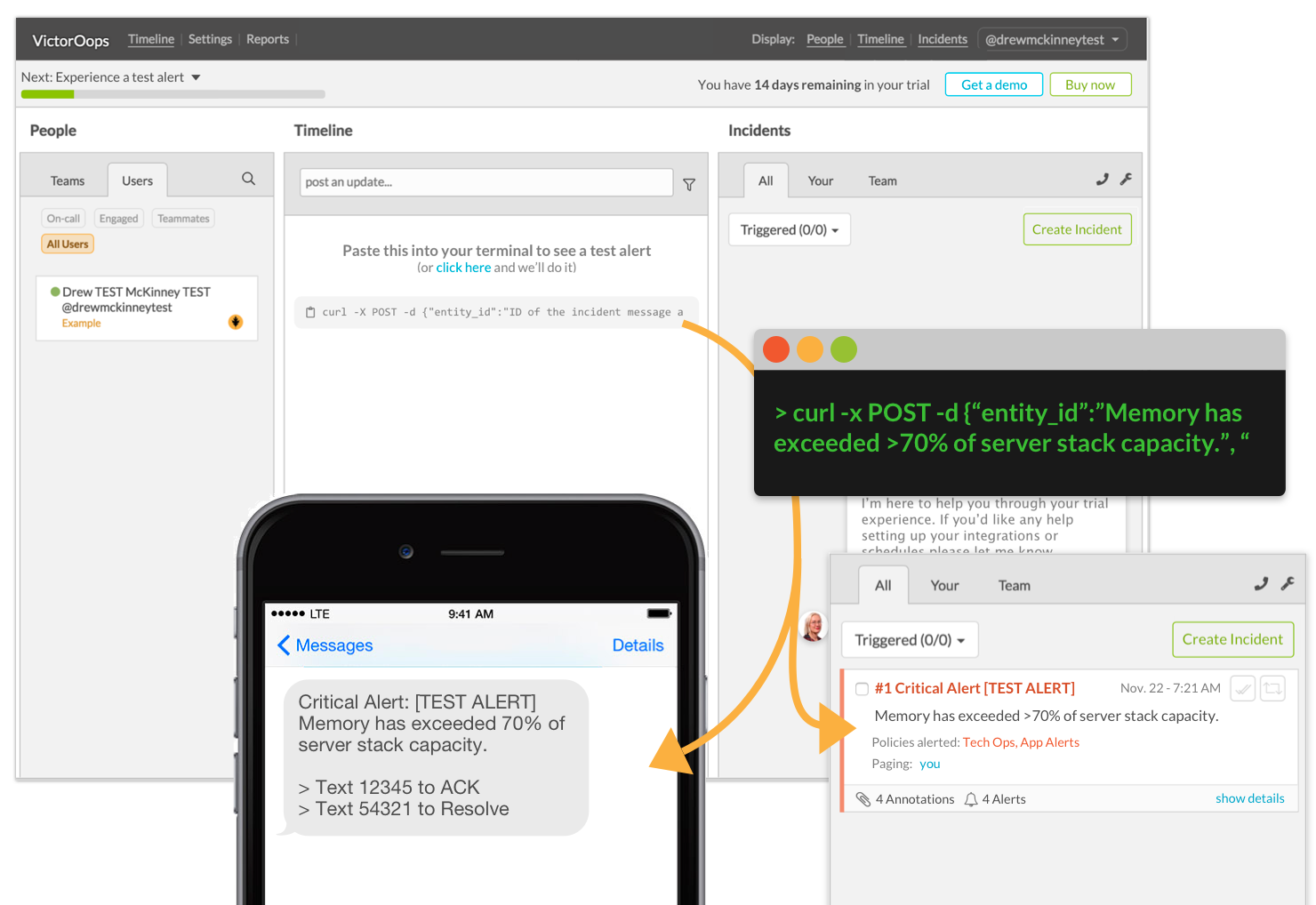Toggle the Engaged filter chip
Screen dimensions: 1316x905
point(118,219)
